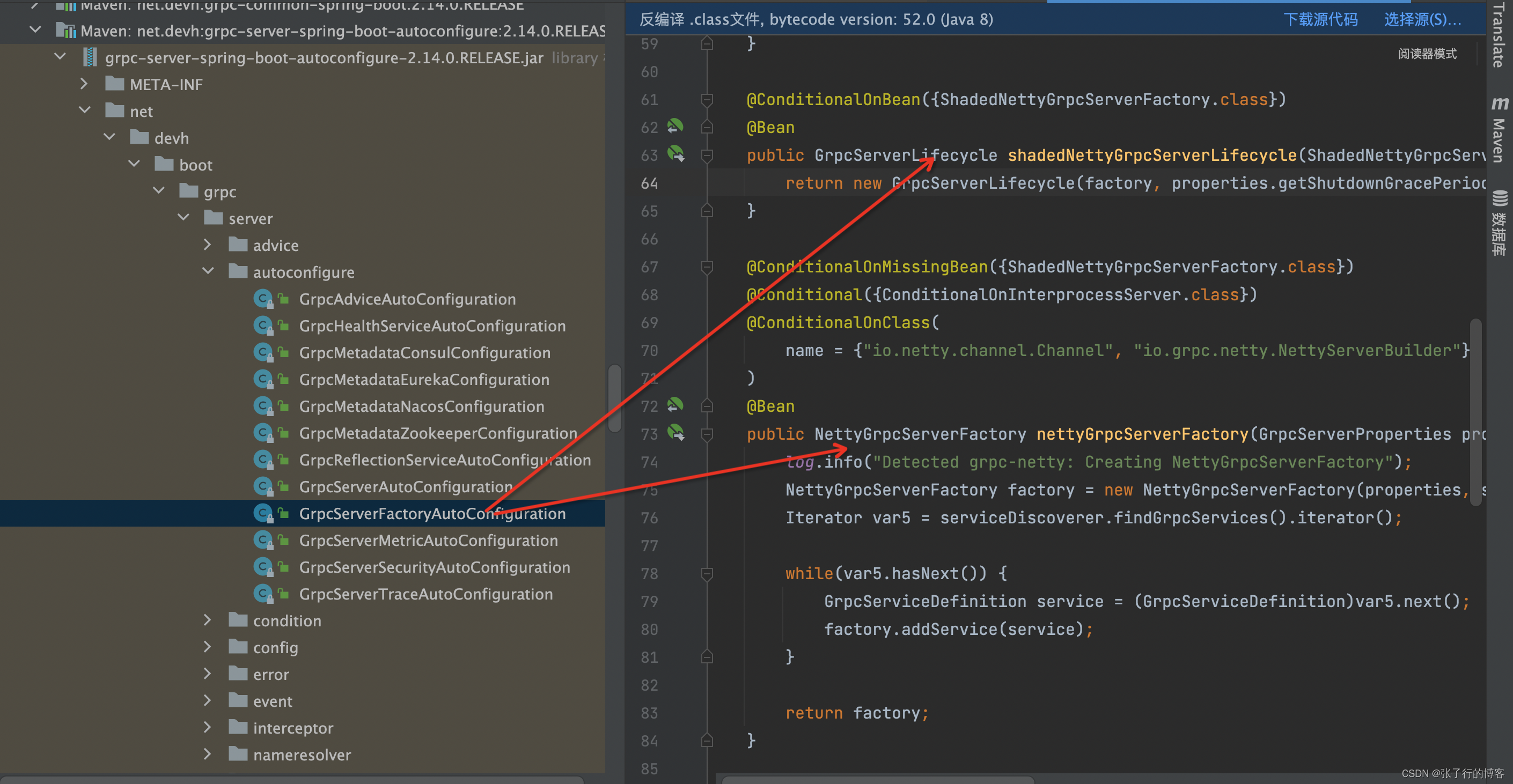1513x784 pixels.
Task: Expand the interceptor folder
Action: [x=207, y=728]
